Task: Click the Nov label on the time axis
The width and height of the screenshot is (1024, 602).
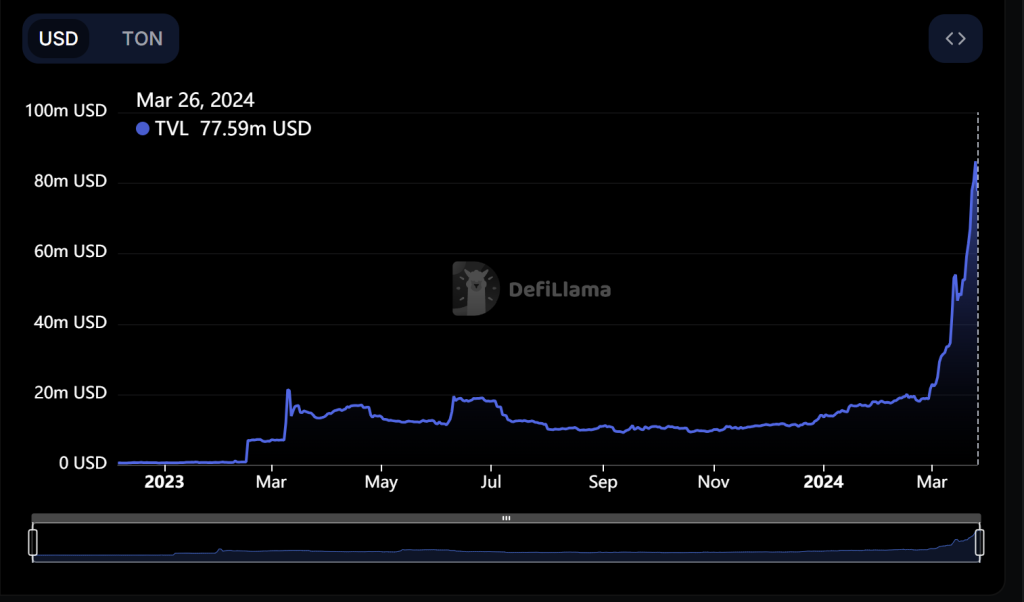Action: pos(713,482)
